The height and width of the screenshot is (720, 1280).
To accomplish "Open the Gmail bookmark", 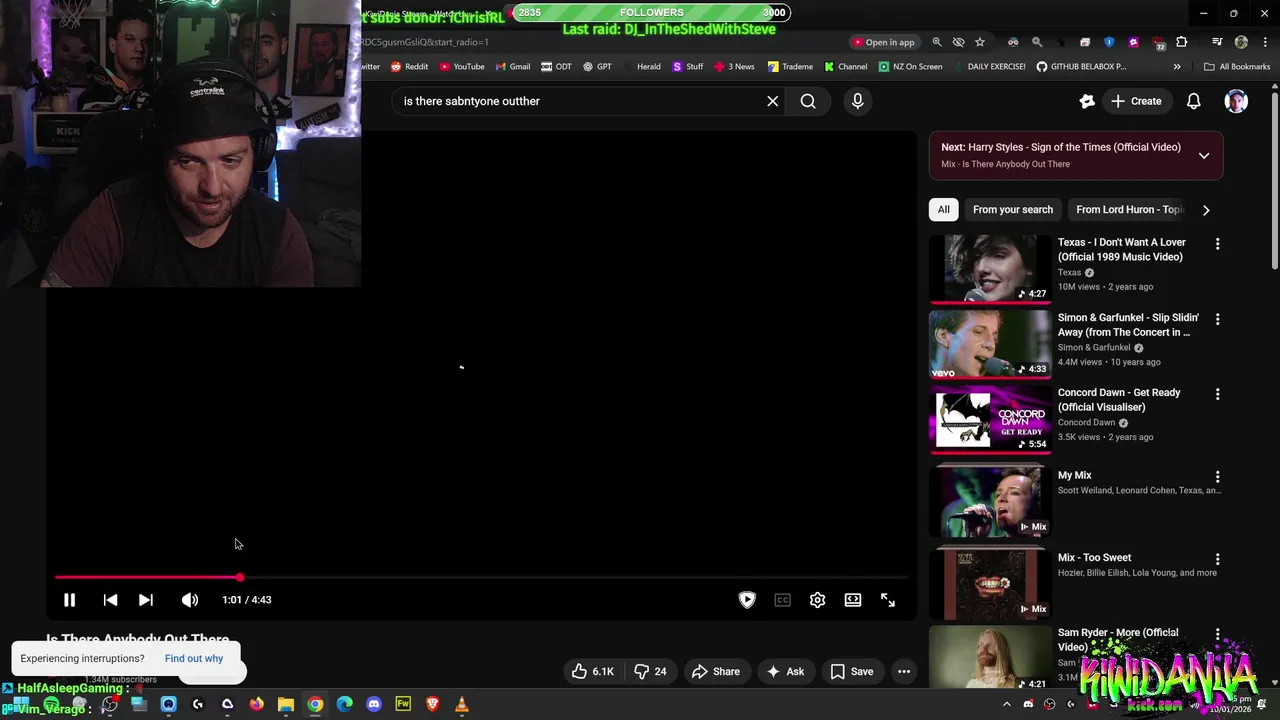I will click(513, 67).
